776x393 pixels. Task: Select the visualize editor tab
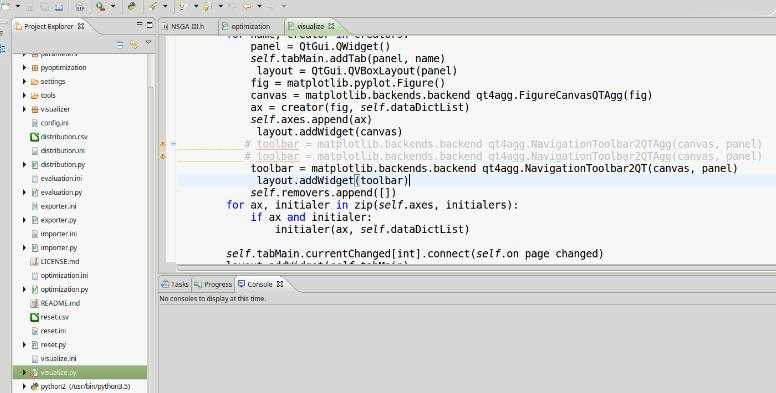(311, 26)
